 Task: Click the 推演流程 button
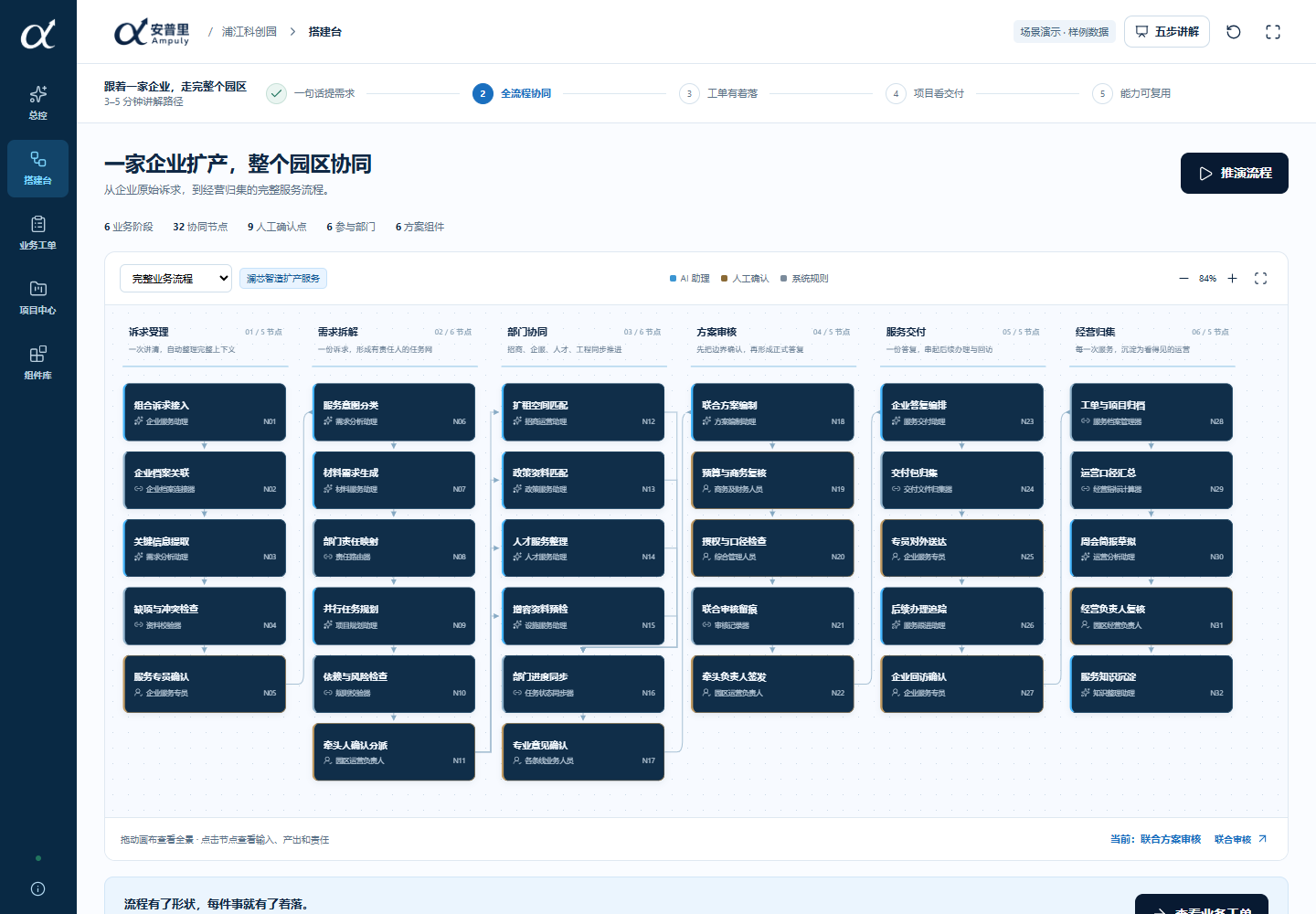coord(1235,174)
